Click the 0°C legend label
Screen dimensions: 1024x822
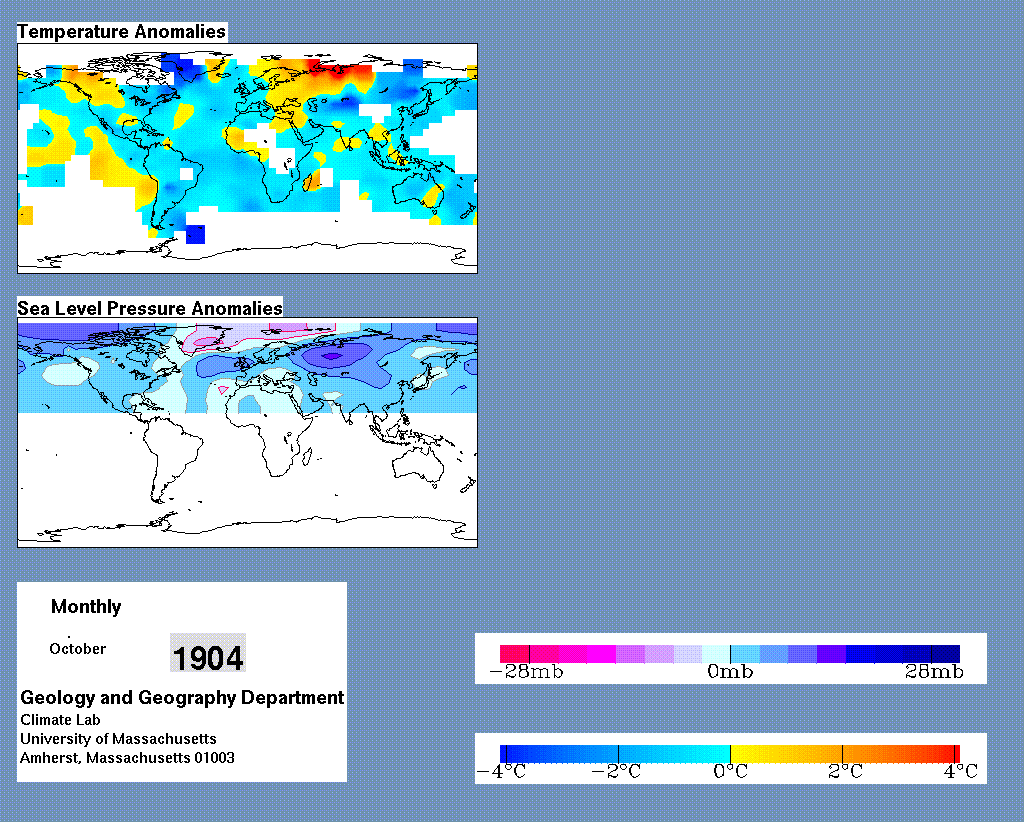tap(730, 772)
